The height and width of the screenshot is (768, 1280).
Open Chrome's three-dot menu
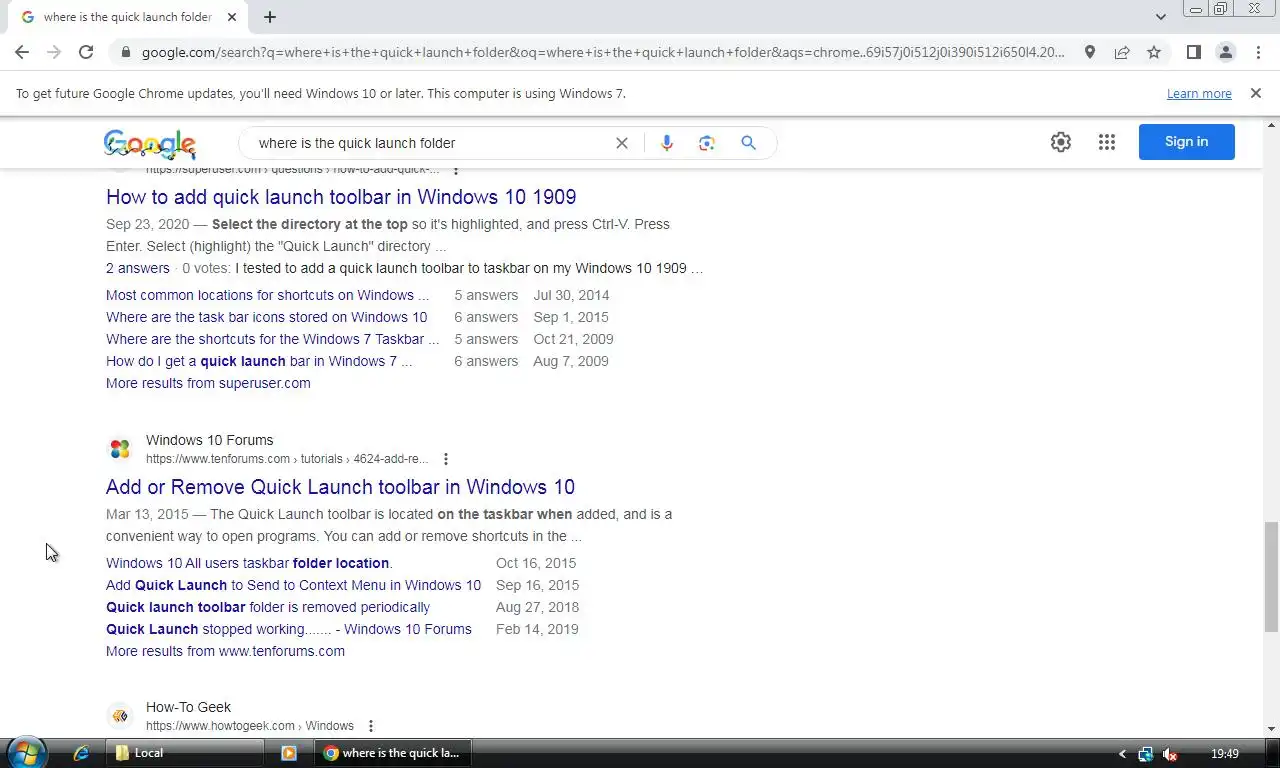[1258, 52]
